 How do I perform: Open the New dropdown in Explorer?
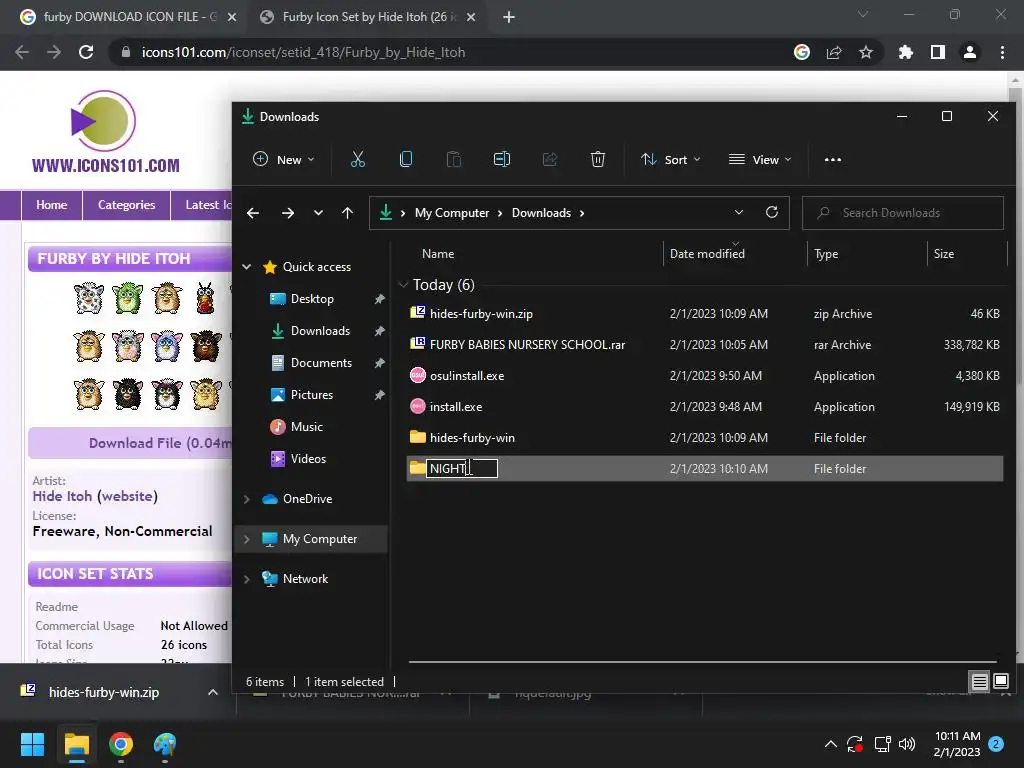(283, 159)
